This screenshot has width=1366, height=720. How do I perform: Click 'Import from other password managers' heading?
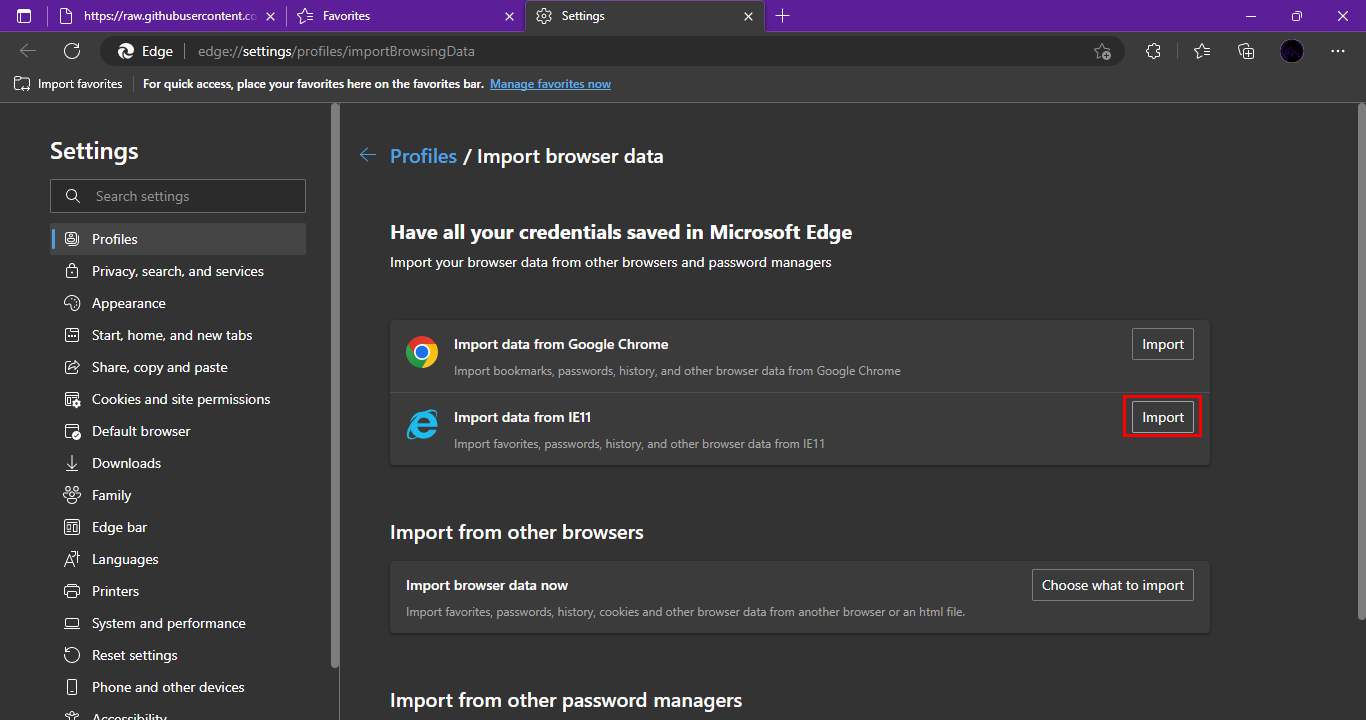[x=566, y=700]
